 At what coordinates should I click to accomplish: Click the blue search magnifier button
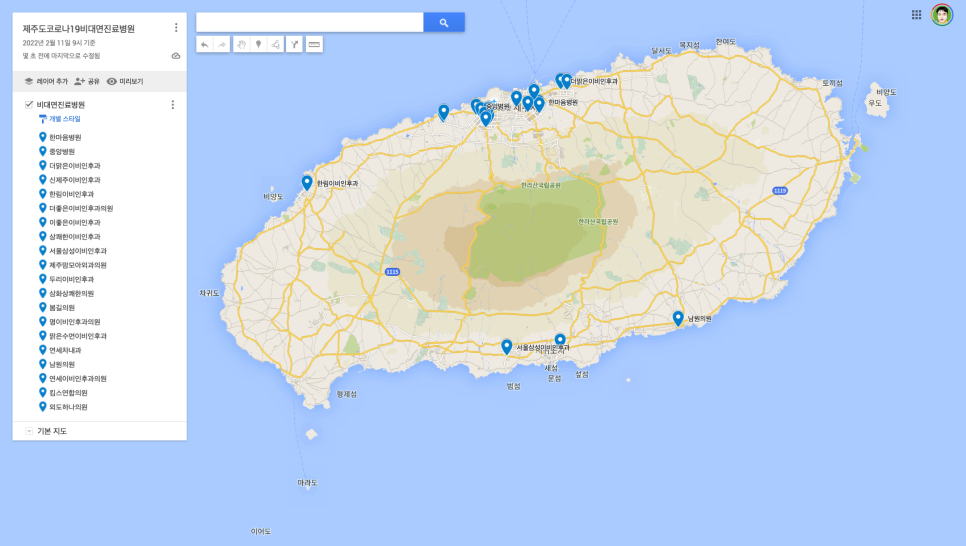444,22
